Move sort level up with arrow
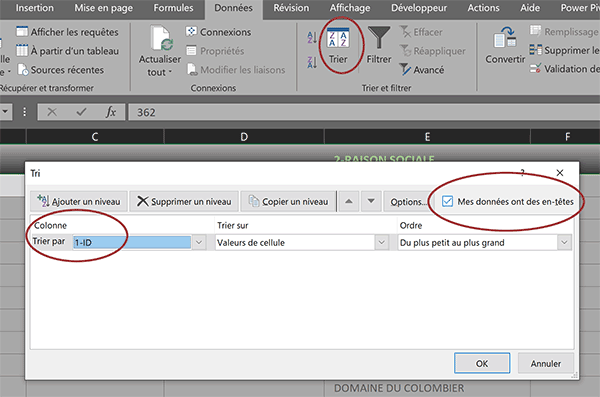The image size is (600, 397). click(349, 201)
